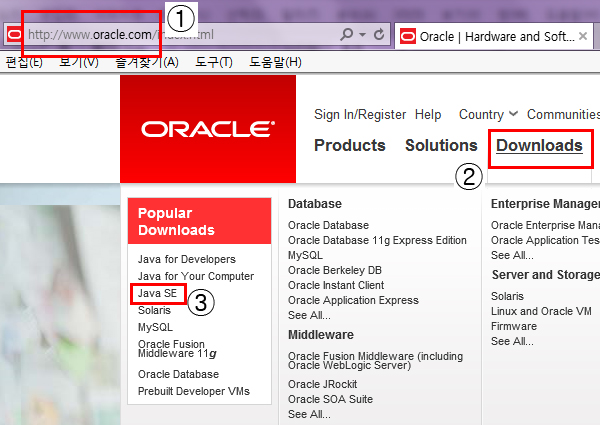The image size is (600, 425).
Task: Open the address bar search dropdown arrow
Action: click(x=362, y=35)
